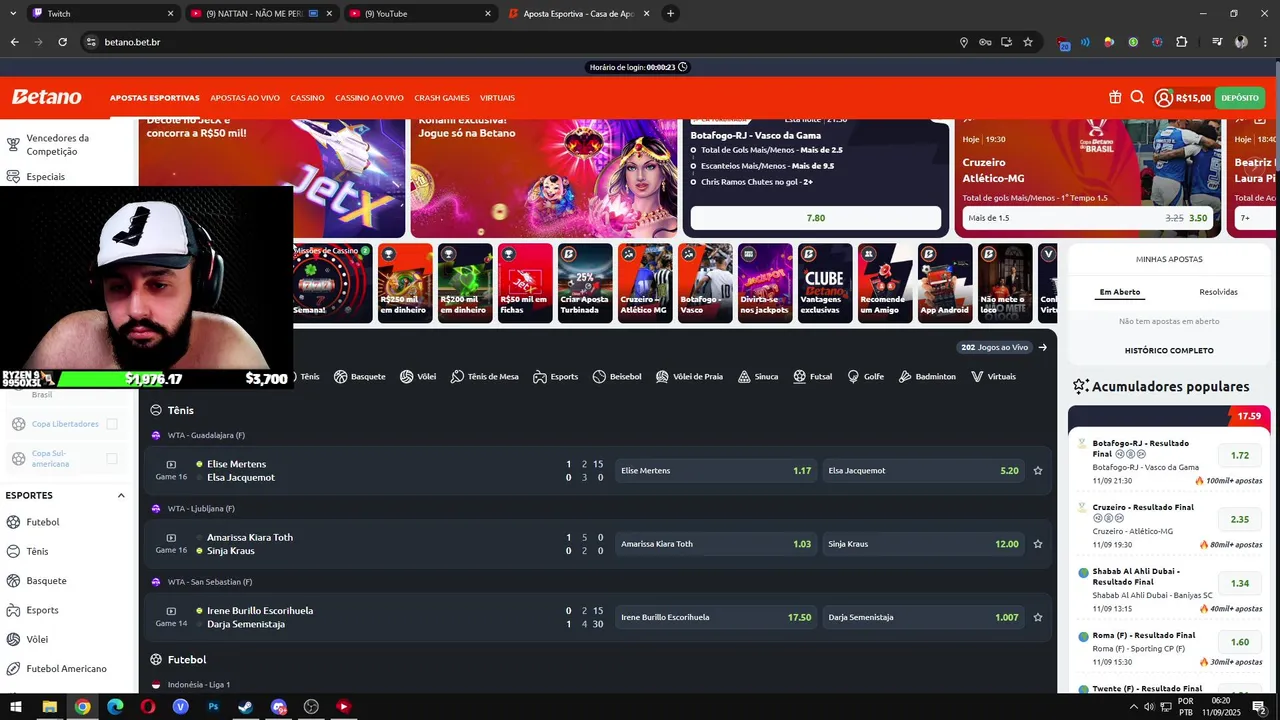Image resolution: width=1280 pixels, height=720 pixels.
Task: Go to all 202 live games arrow
Action: [1043, 347]
